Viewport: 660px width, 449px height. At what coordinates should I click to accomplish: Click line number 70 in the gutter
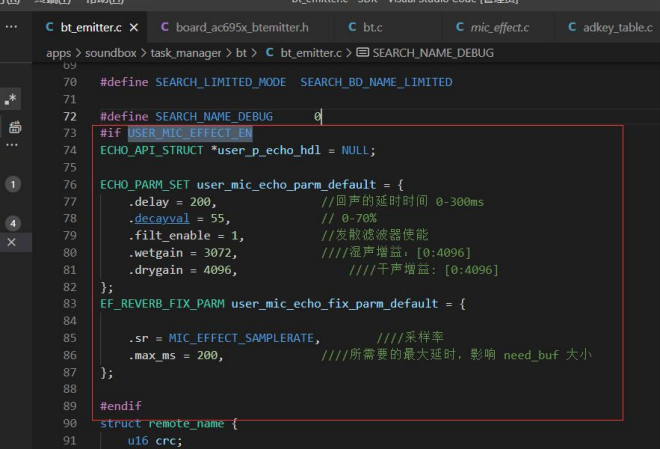tap(70, 82)
